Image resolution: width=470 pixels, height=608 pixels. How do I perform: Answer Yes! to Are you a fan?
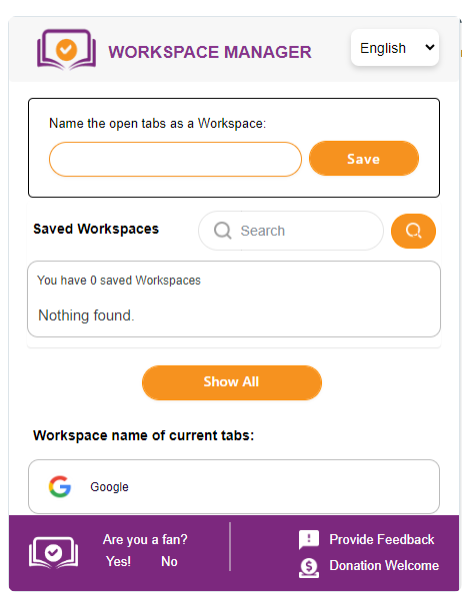pyautogui.click(x=119, y=561)
